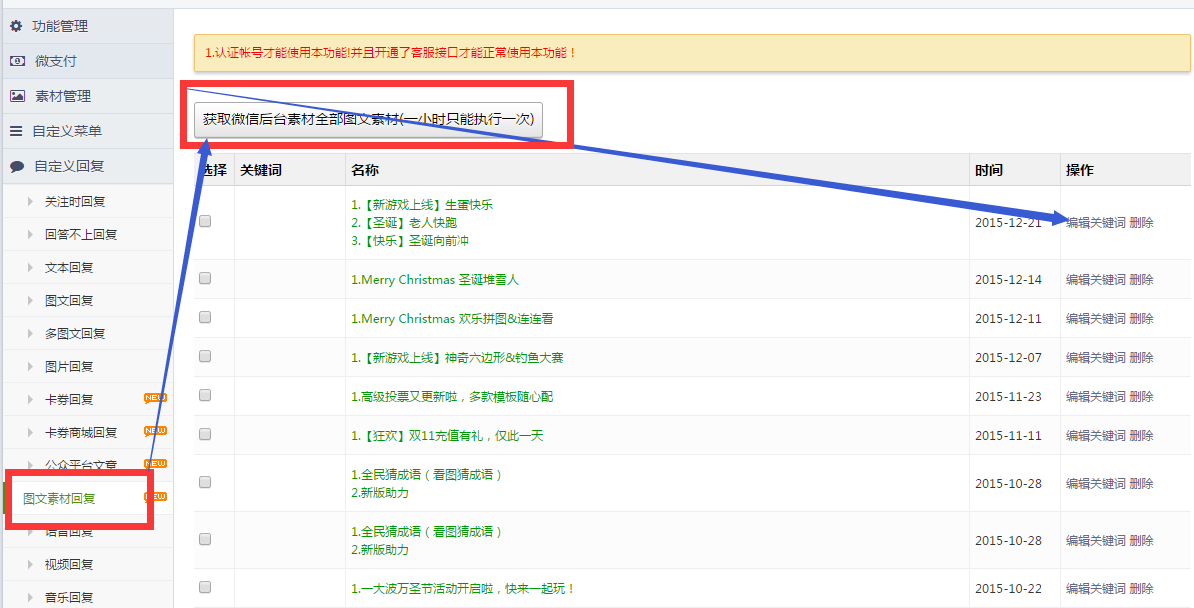Click 编辑关键词 for the 2015-12-14 row

click(1095, 280)
